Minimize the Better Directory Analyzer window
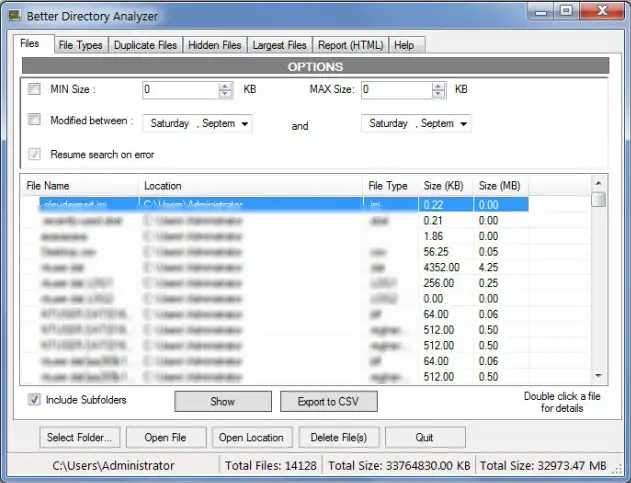 tap(541, 11)
